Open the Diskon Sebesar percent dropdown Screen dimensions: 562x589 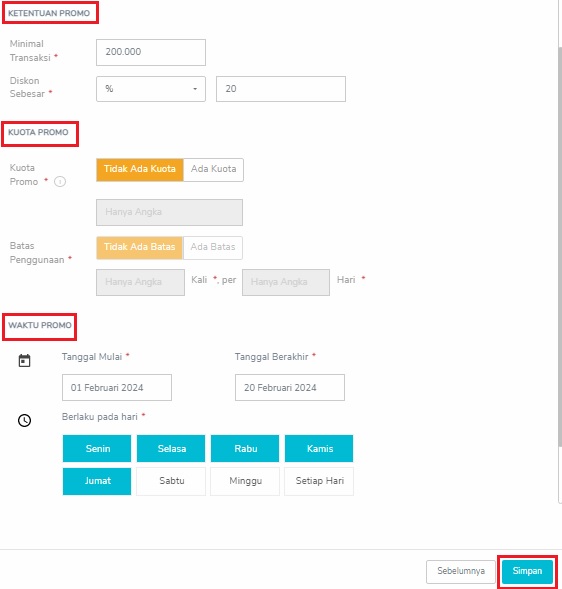coord(151,89)
